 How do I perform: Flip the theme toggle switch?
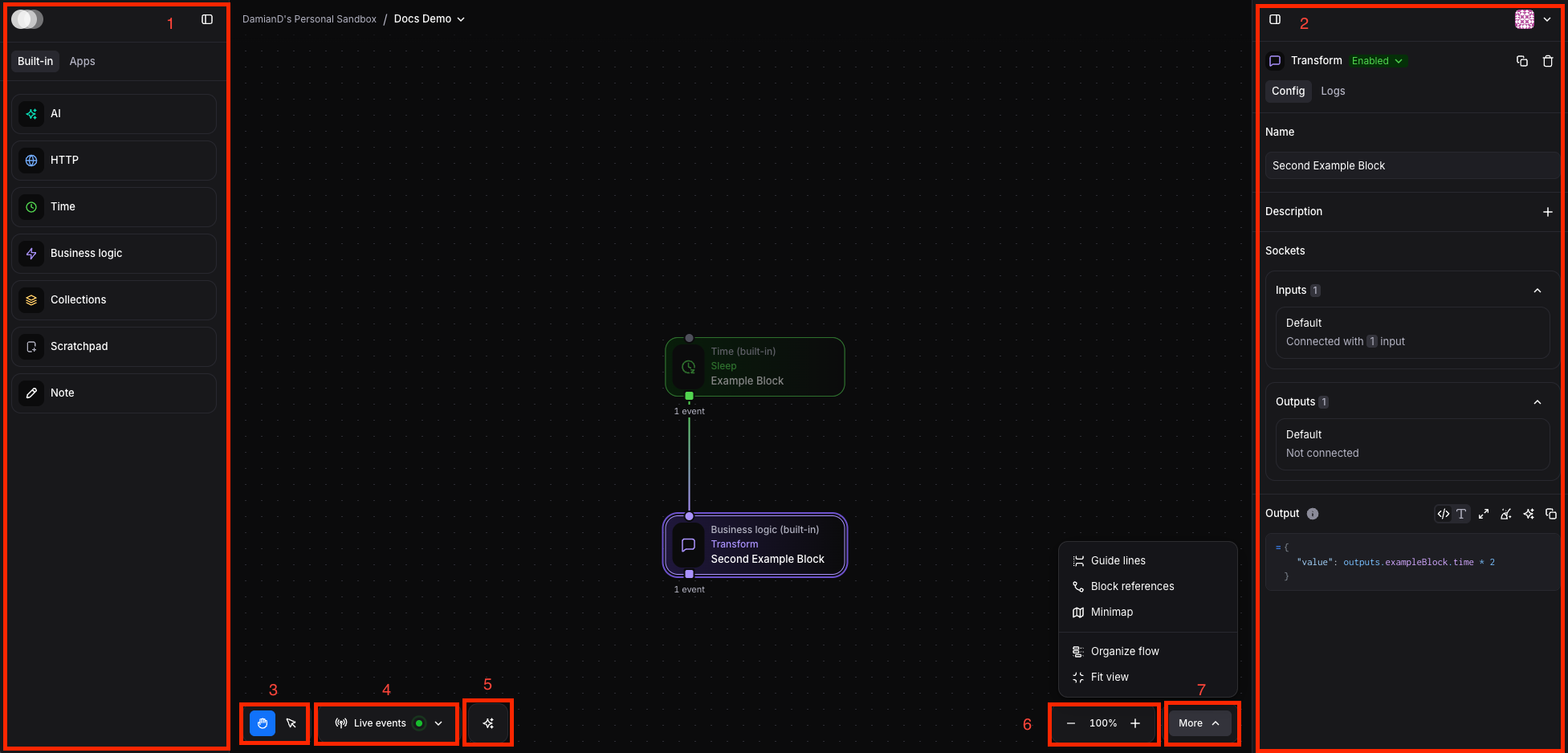27,18
